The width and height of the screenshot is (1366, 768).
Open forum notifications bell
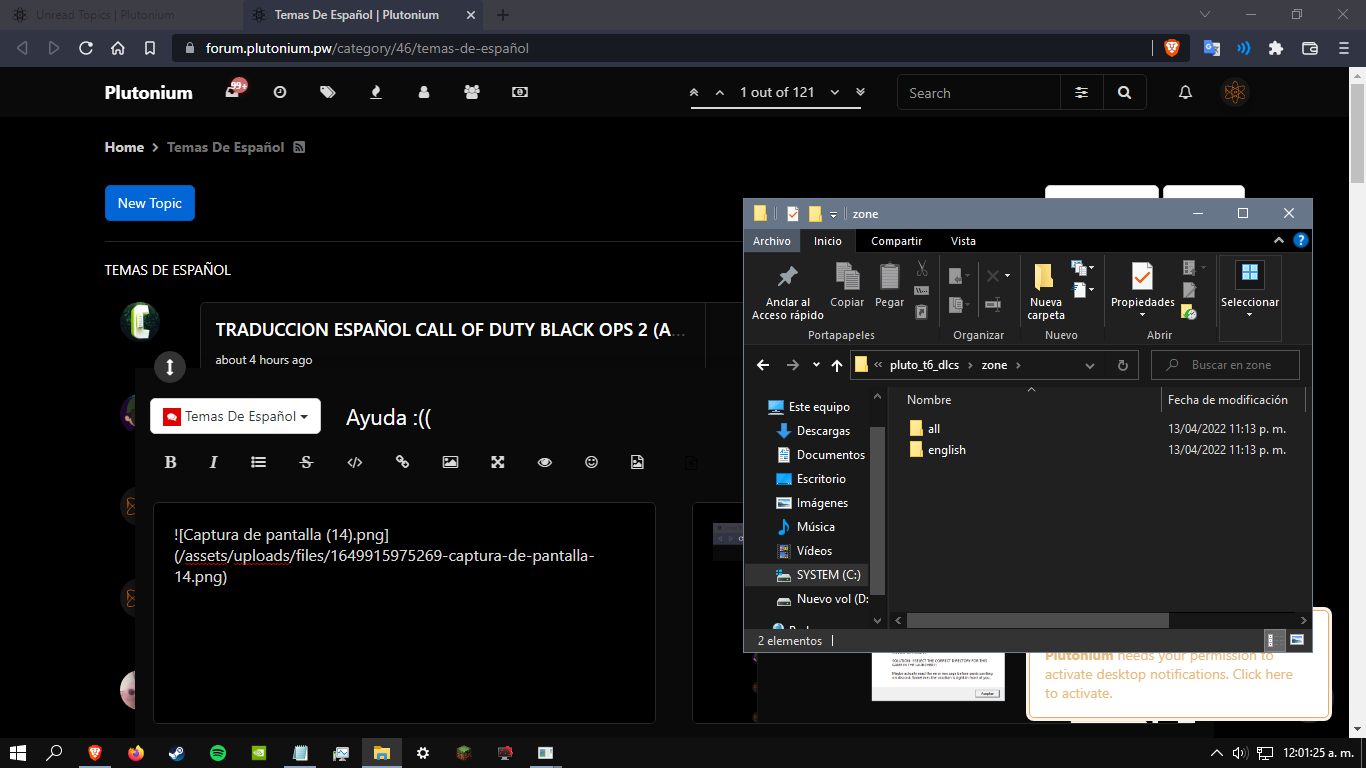(x=1186, y=93)
